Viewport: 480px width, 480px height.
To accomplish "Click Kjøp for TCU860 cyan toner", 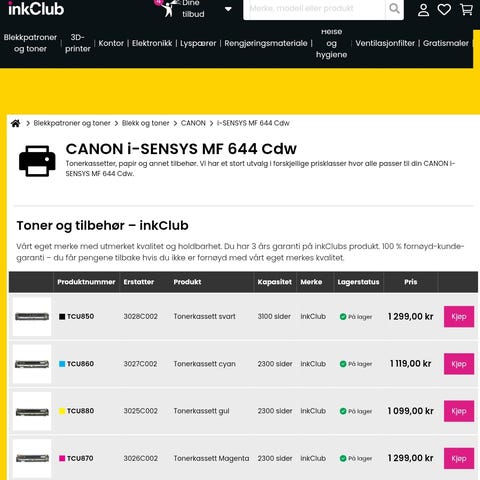I will (459, 364).
